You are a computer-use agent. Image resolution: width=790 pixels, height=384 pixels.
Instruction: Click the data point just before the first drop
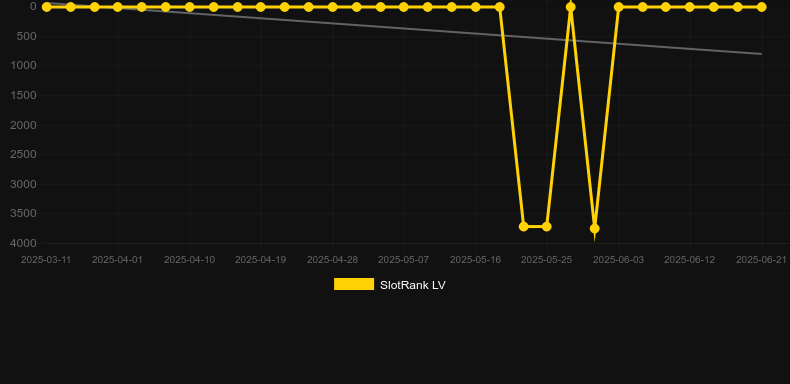coord(499,7)
